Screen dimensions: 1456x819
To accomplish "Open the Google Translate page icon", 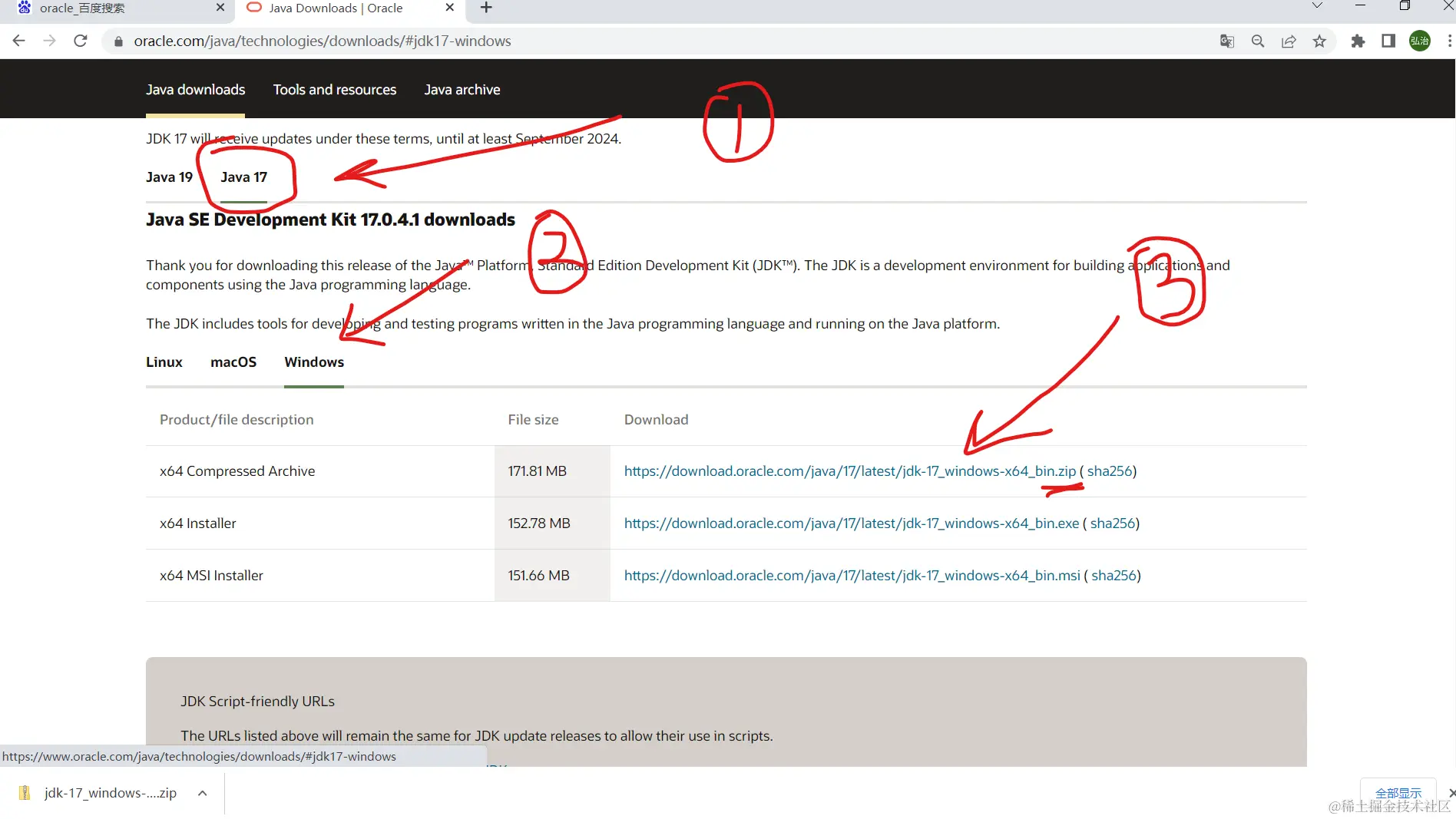I will 1227,41.
